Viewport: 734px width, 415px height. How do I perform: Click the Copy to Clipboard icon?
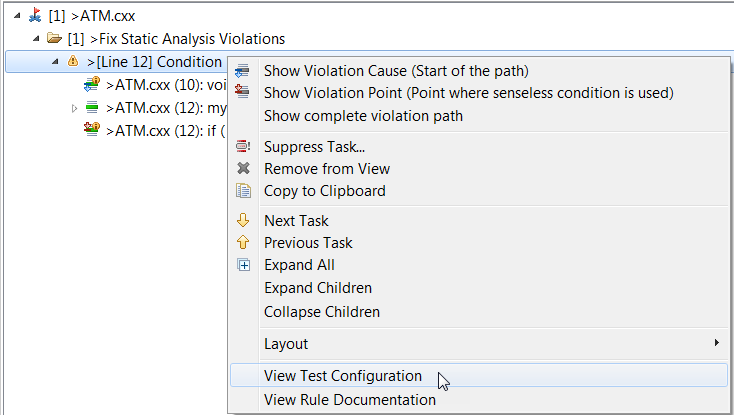coord(243,190)
